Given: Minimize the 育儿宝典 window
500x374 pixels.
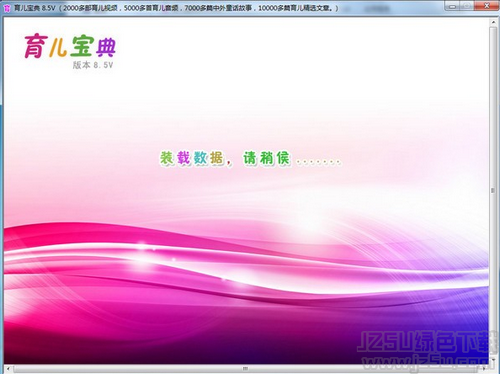Looking at the screenshot, I should pyautogui.click(x=452, y=6).
